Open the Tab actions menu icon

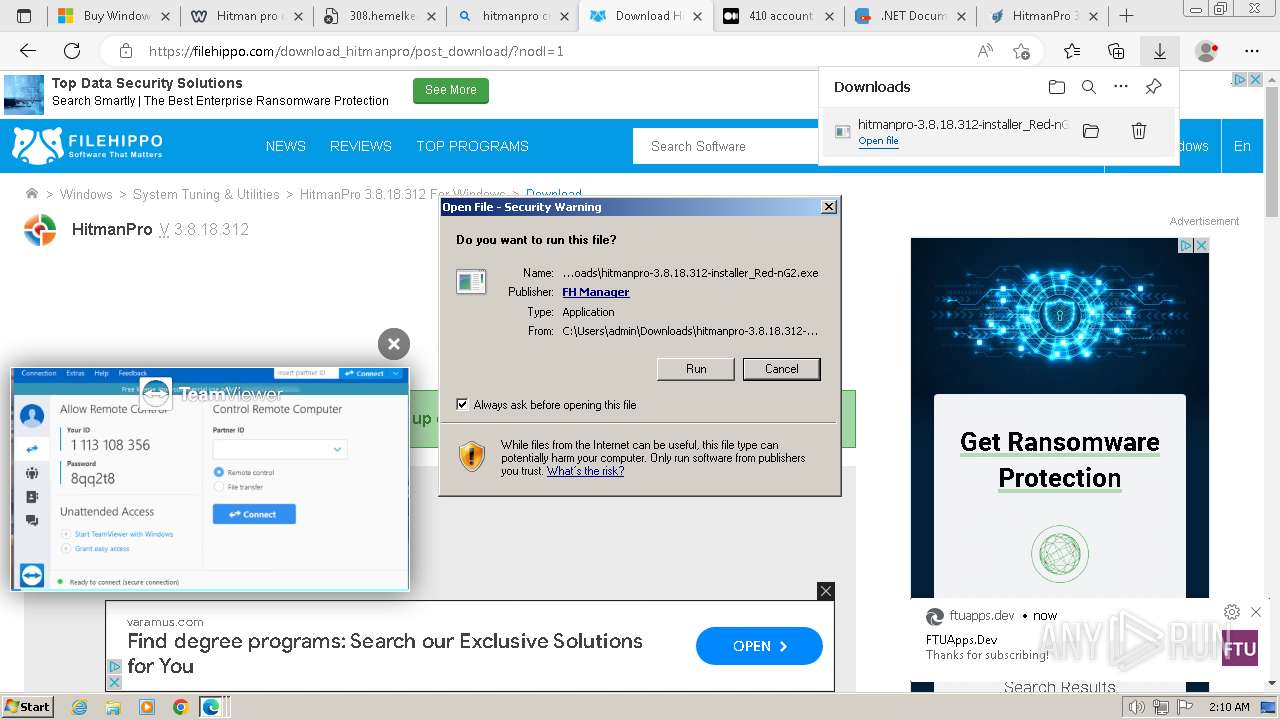[24, 15]
